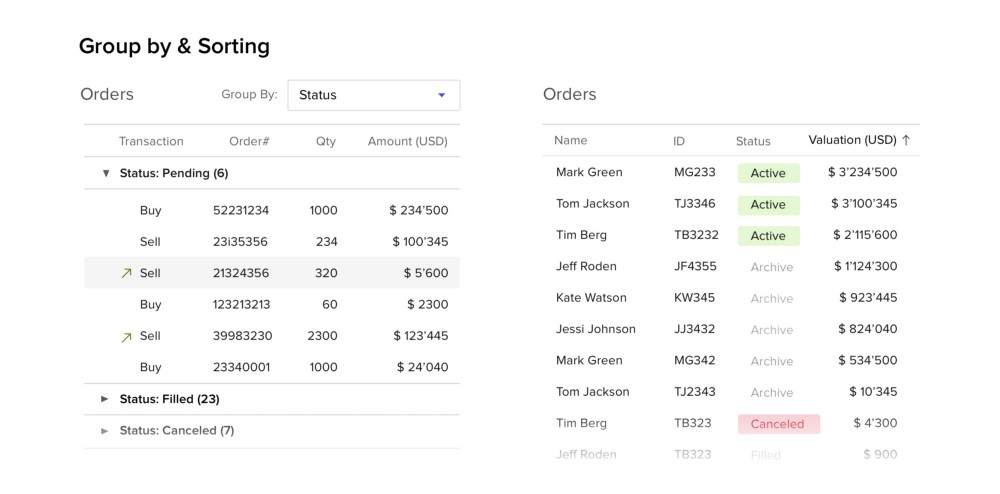
Task: Click the Order# column header
Action: click(249, 141)
